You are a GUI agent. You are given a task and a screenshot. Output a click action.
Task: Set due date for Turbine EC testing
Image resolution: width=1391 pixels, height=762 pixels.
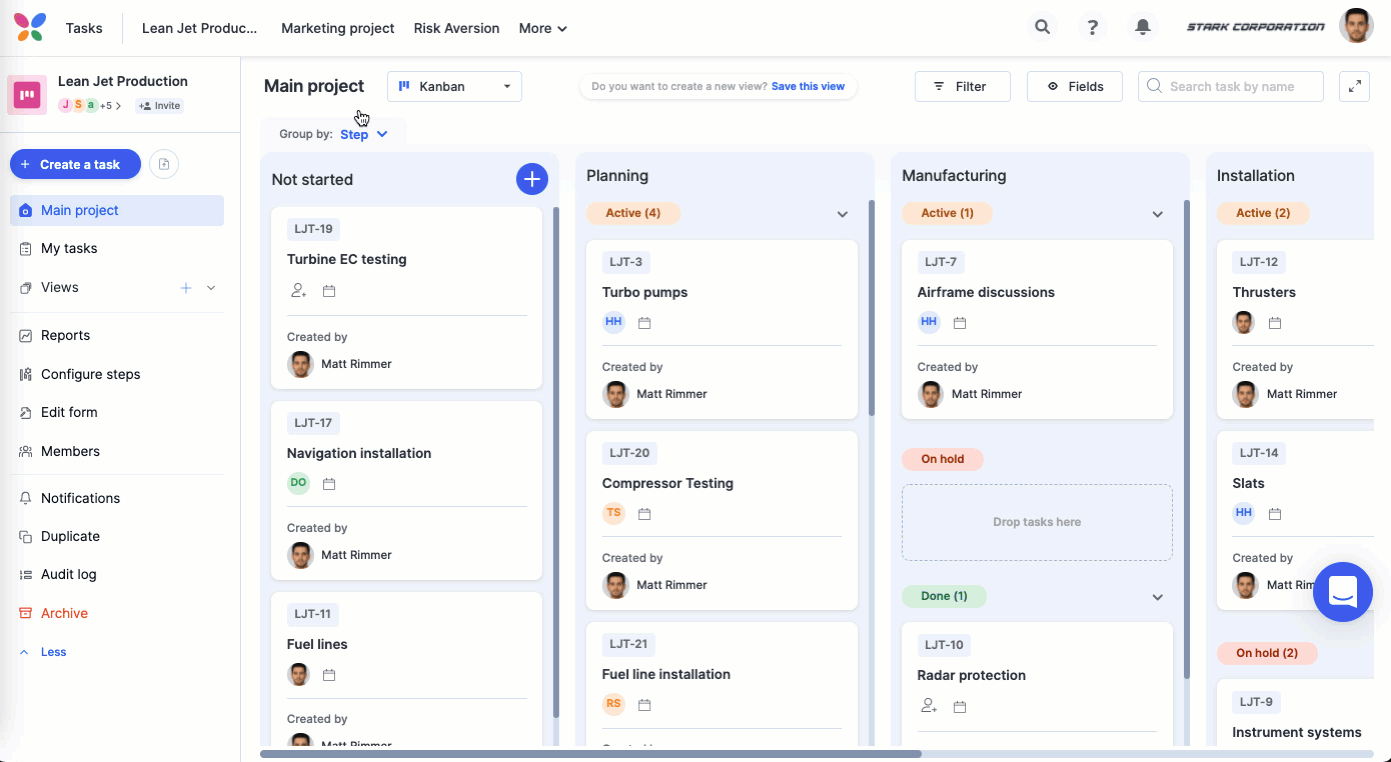(329, 291)
